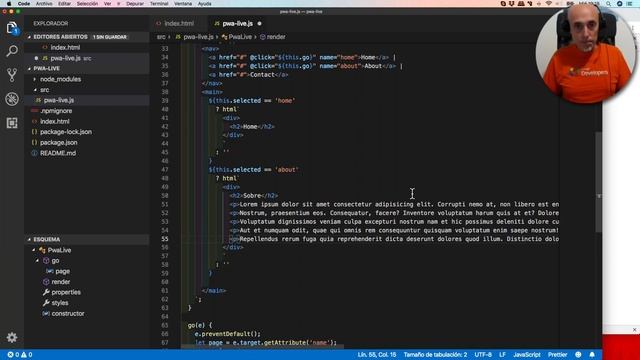Collapse the PWA-LIVE folder section

coord(29,69)
